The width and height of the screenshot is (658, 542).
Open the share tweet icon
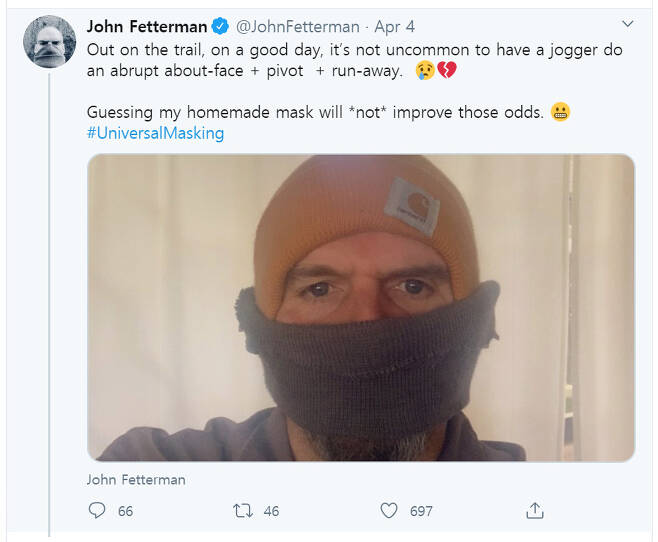point(535,511)
